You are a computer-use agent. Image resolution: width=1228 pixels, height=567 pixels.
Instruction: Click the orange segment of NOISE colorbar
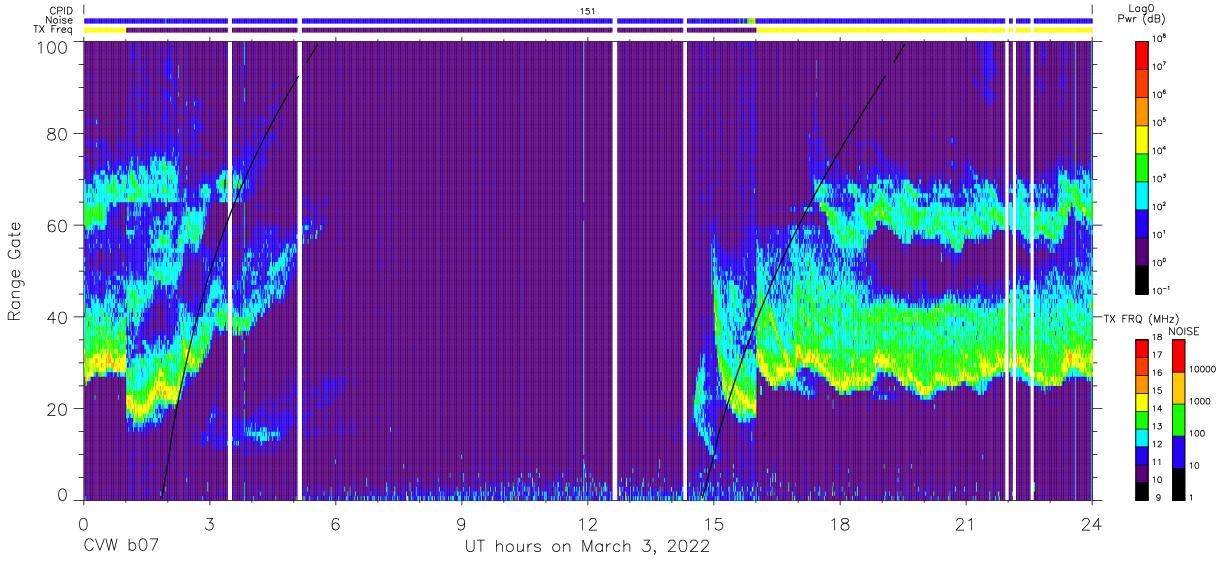pyautogui.click(x=1177, y=387)
